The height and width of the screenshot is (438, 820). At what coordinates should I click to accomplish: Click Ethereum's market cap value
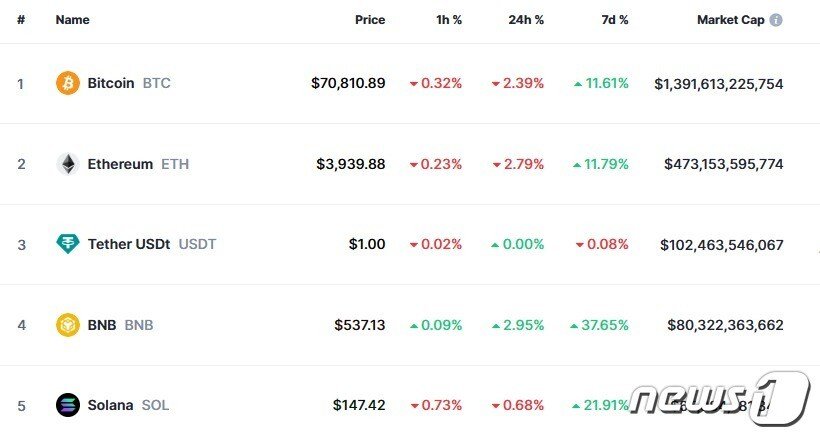click(723, 164)
